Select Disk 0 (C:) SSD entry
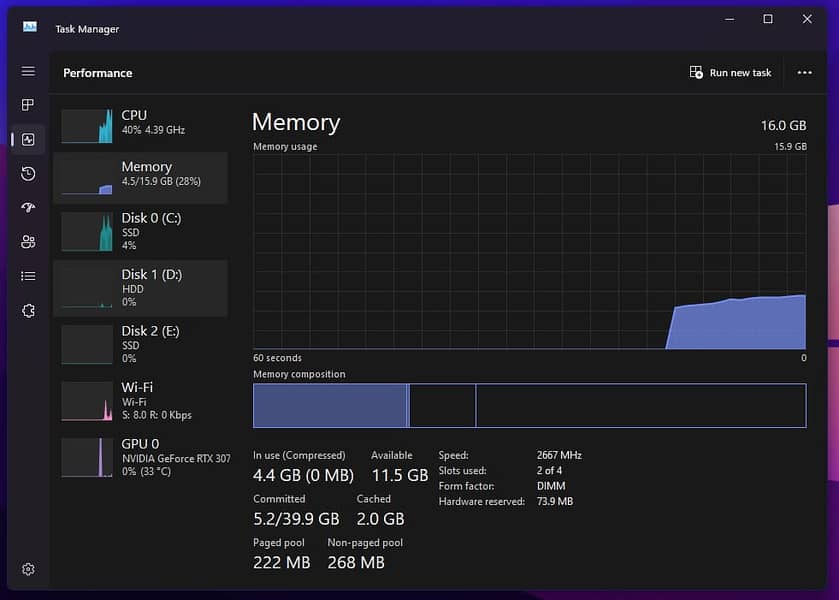The width and height of the screenshot is (839, 600). 141,232
